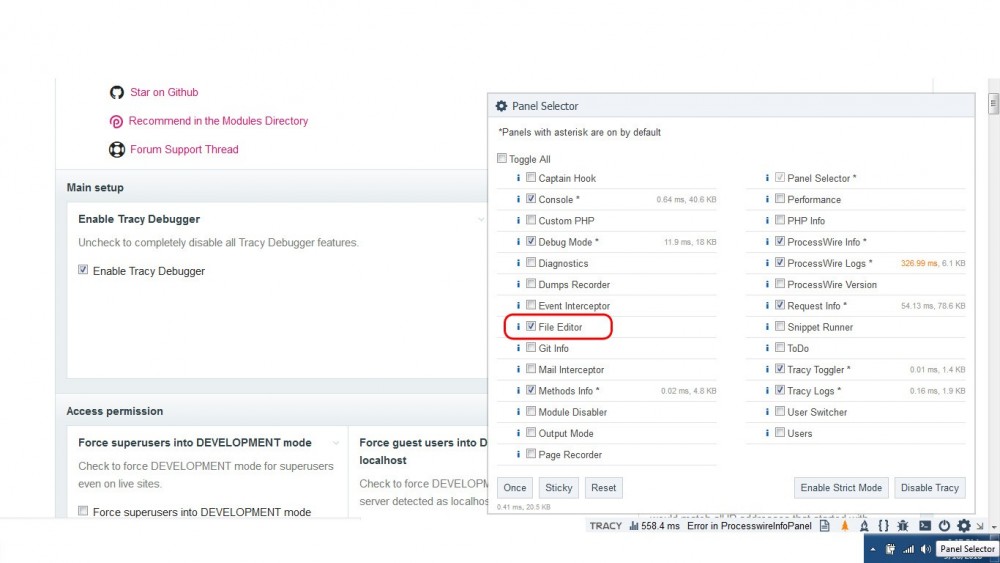The image size is (1000, 563).
Task: Collapse the Main setup section header
Action: coord(95,187)
